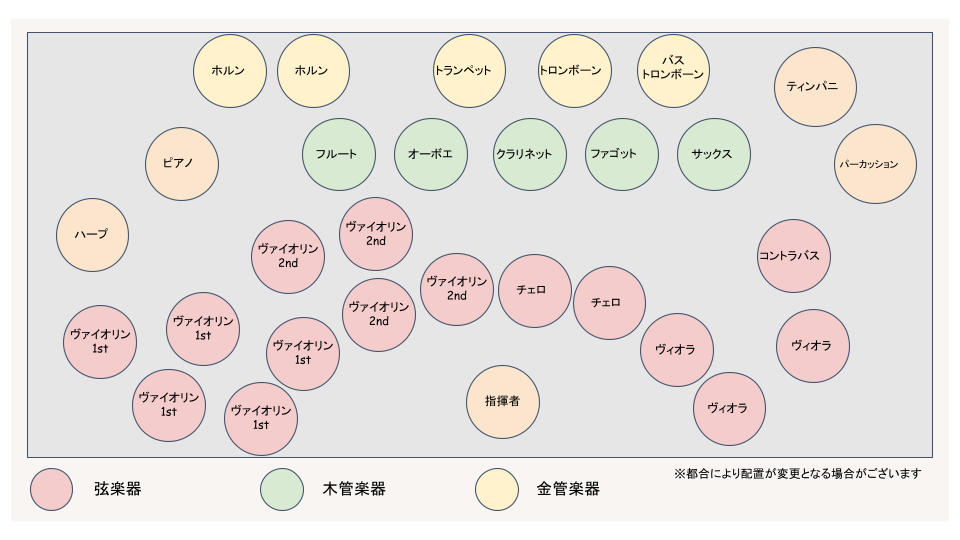Select the ハープ circle
The width and height of the screenshot is (960, 540).
click(x=92, y=235)
